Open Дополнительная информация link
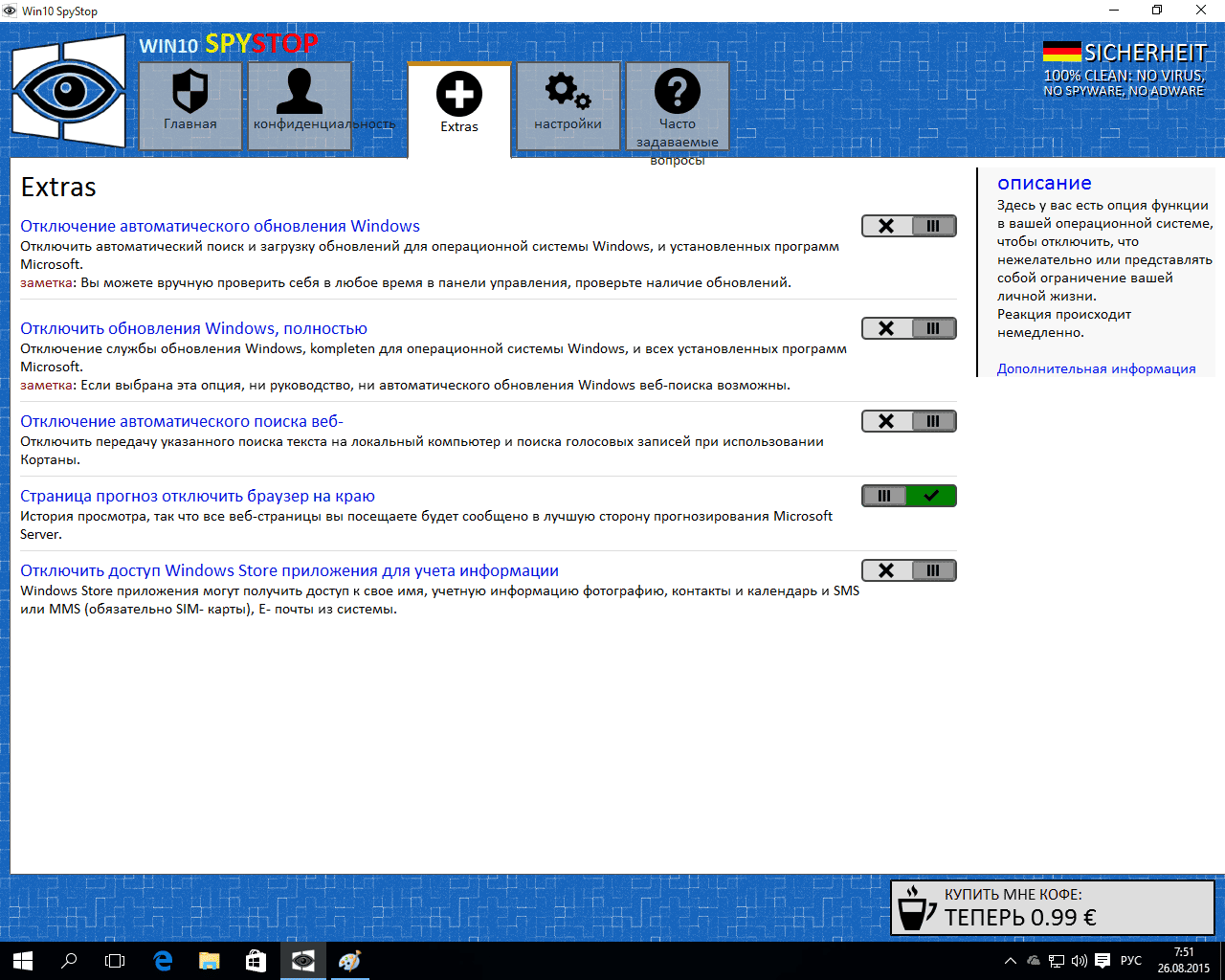 [x=1097, y=368]
